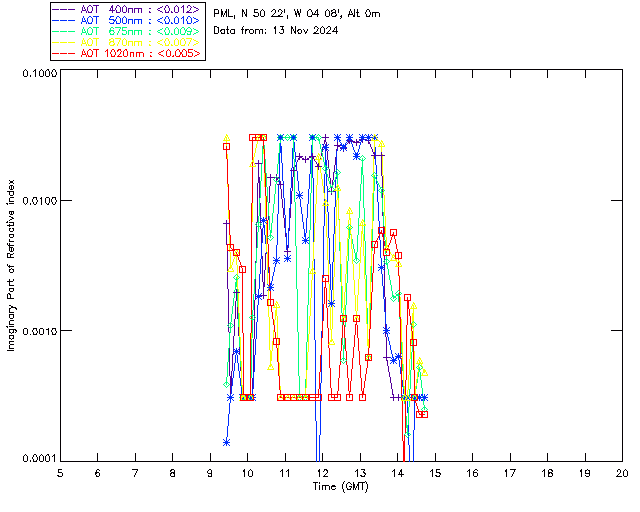Click the x-axis tick label 15

(x=435, y=473)
